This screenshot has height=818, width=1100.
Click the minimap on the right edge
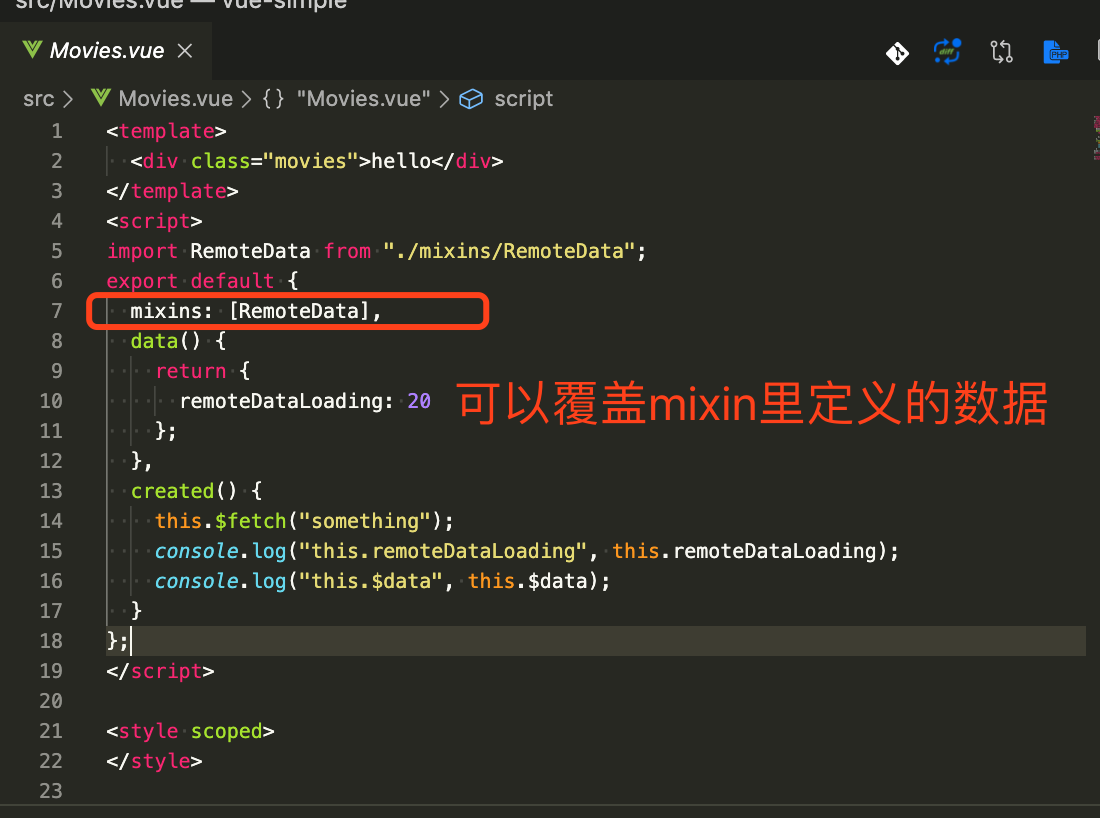[1095, 138]
